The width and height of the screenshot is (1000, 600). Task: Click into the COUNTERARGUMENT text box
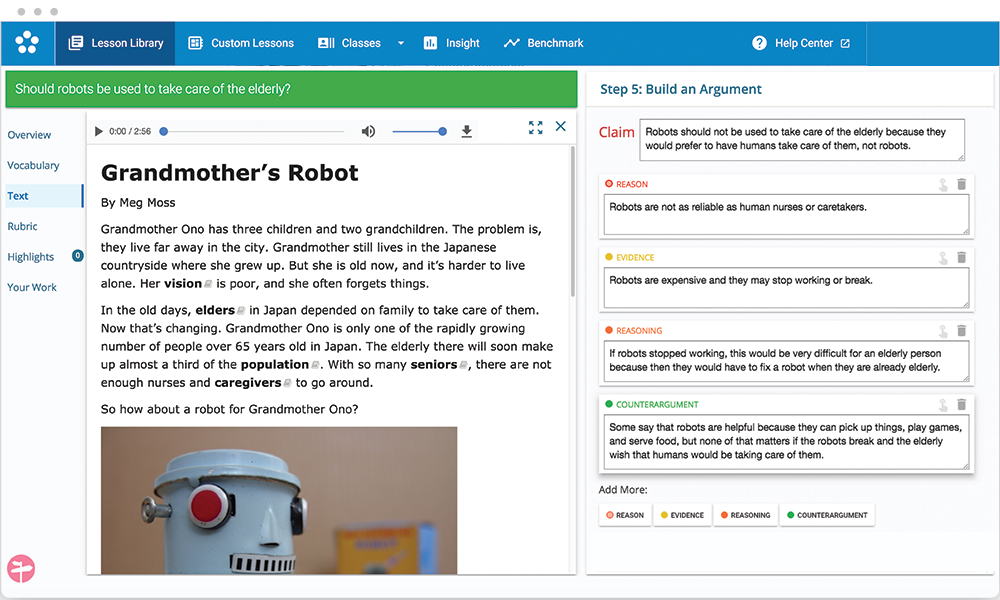(786, 442)
